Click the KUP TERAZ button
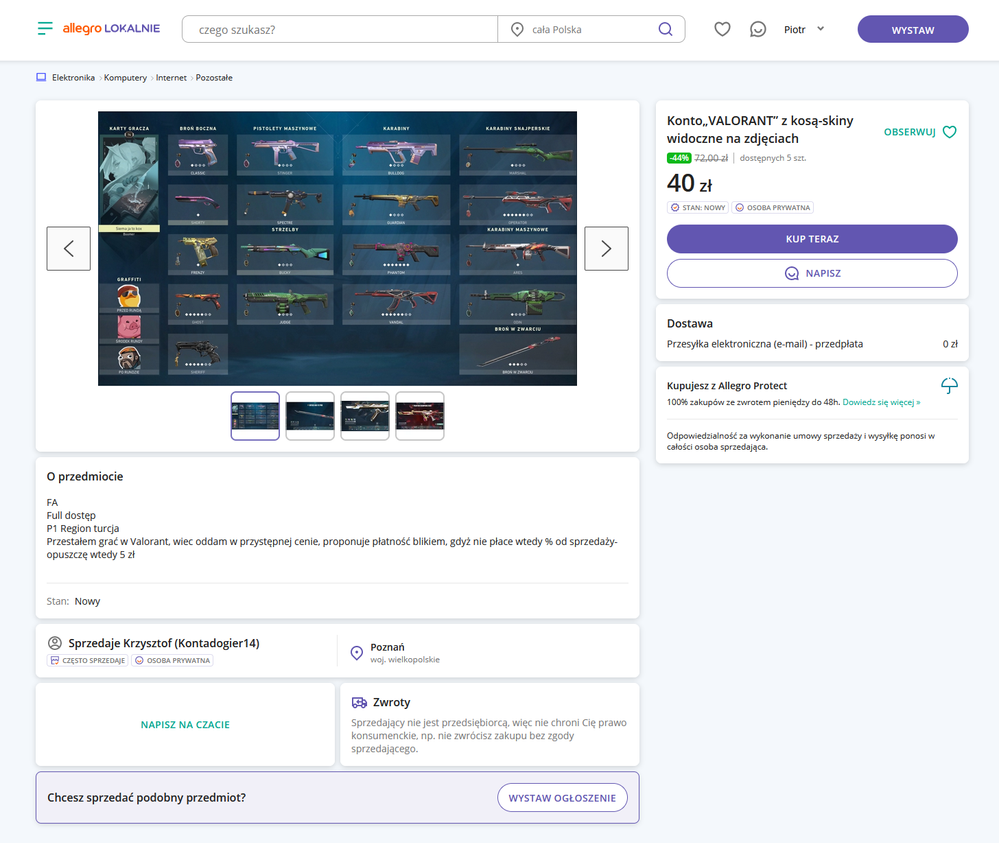The image size is (999, 843). tap(812, 239)
